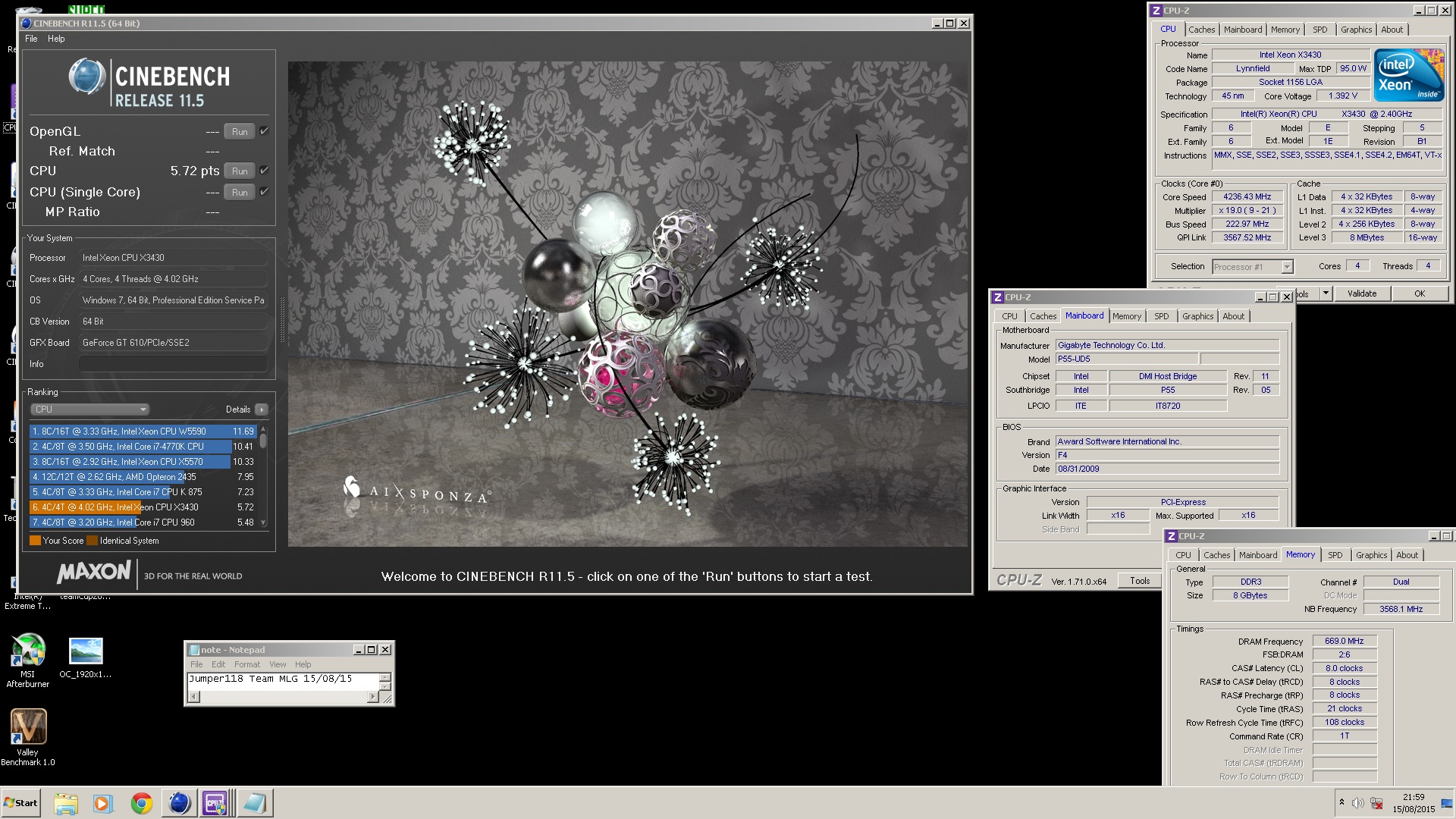This screenshot has height=819, width=1456.
Task: Select highlighted ranking row Xeon CPU X3430
Action: pyautogui.click(x=143, y=507)
